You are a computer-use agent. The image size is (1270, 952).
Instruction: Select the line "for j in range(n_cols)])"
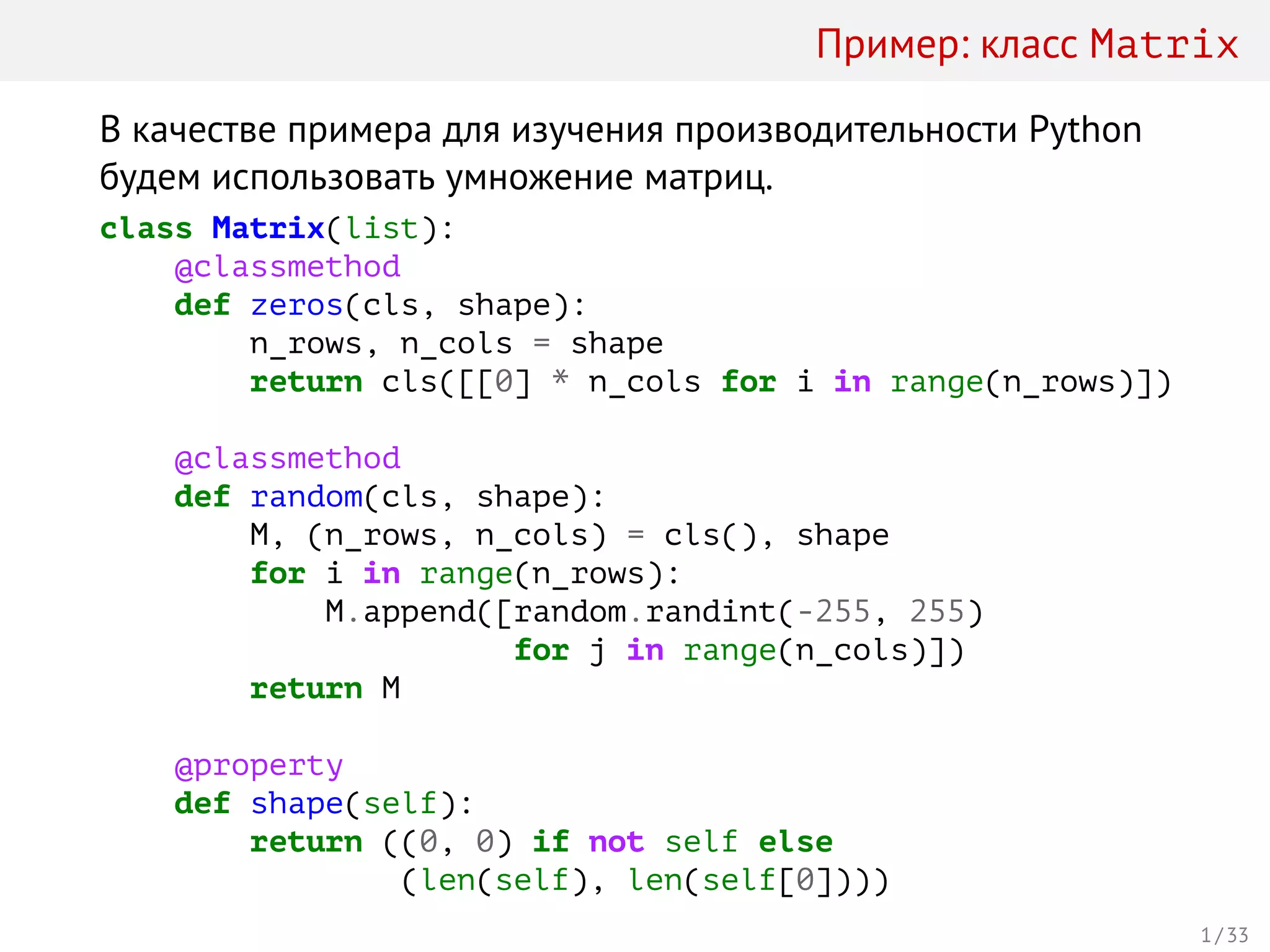click(739, 651)
